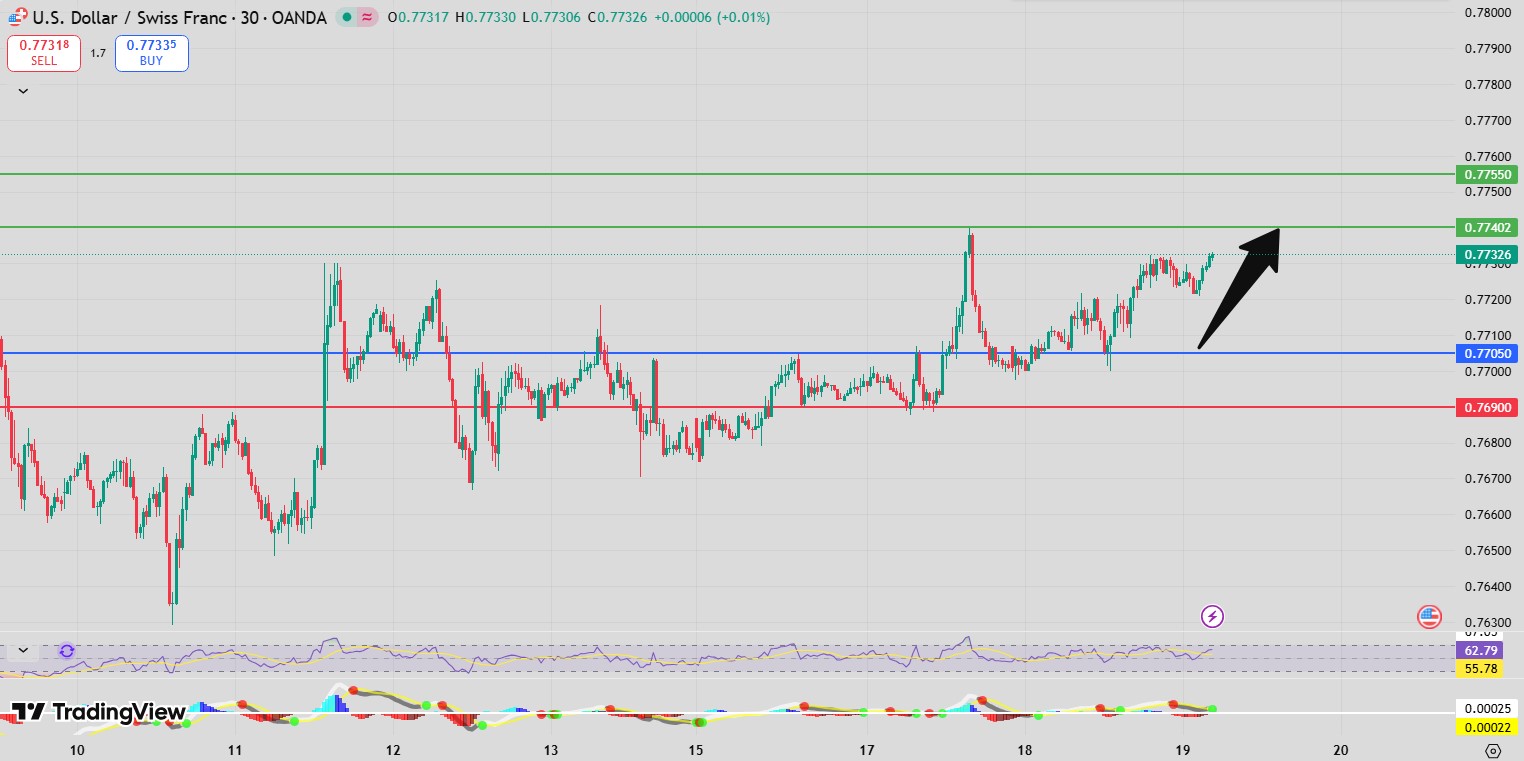Click date label 19 on time axis

(x=1183, y=750)
